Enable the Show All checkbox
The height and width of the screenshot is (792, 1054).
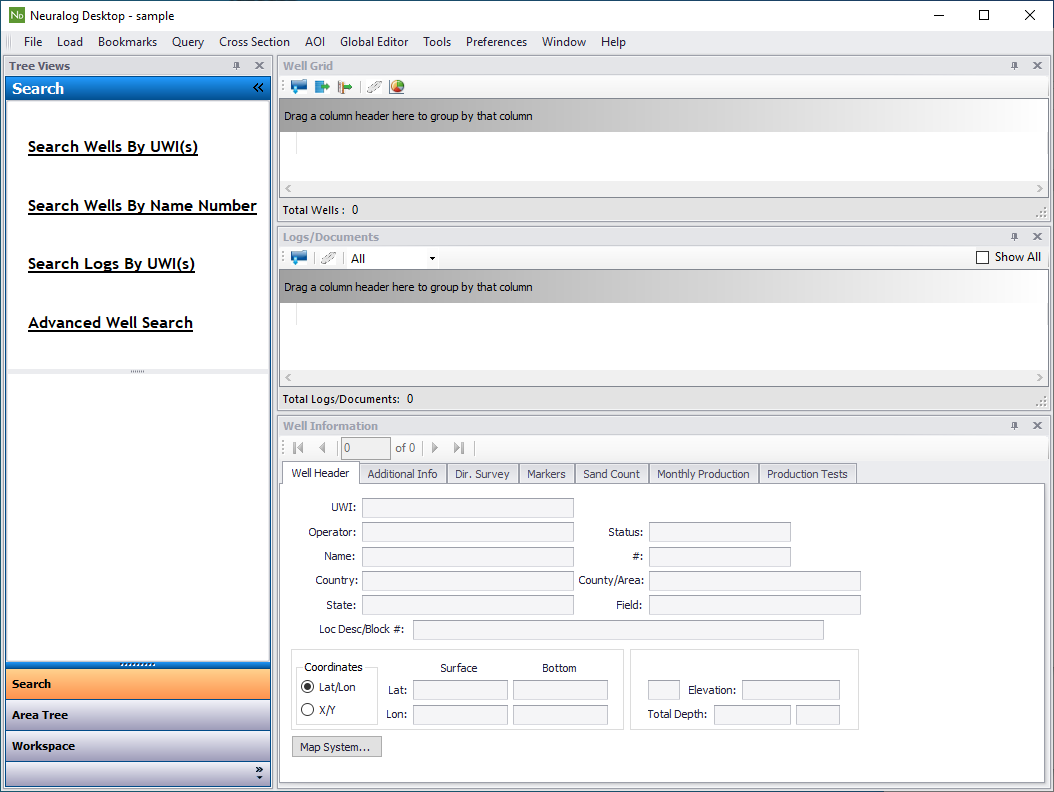982,258
